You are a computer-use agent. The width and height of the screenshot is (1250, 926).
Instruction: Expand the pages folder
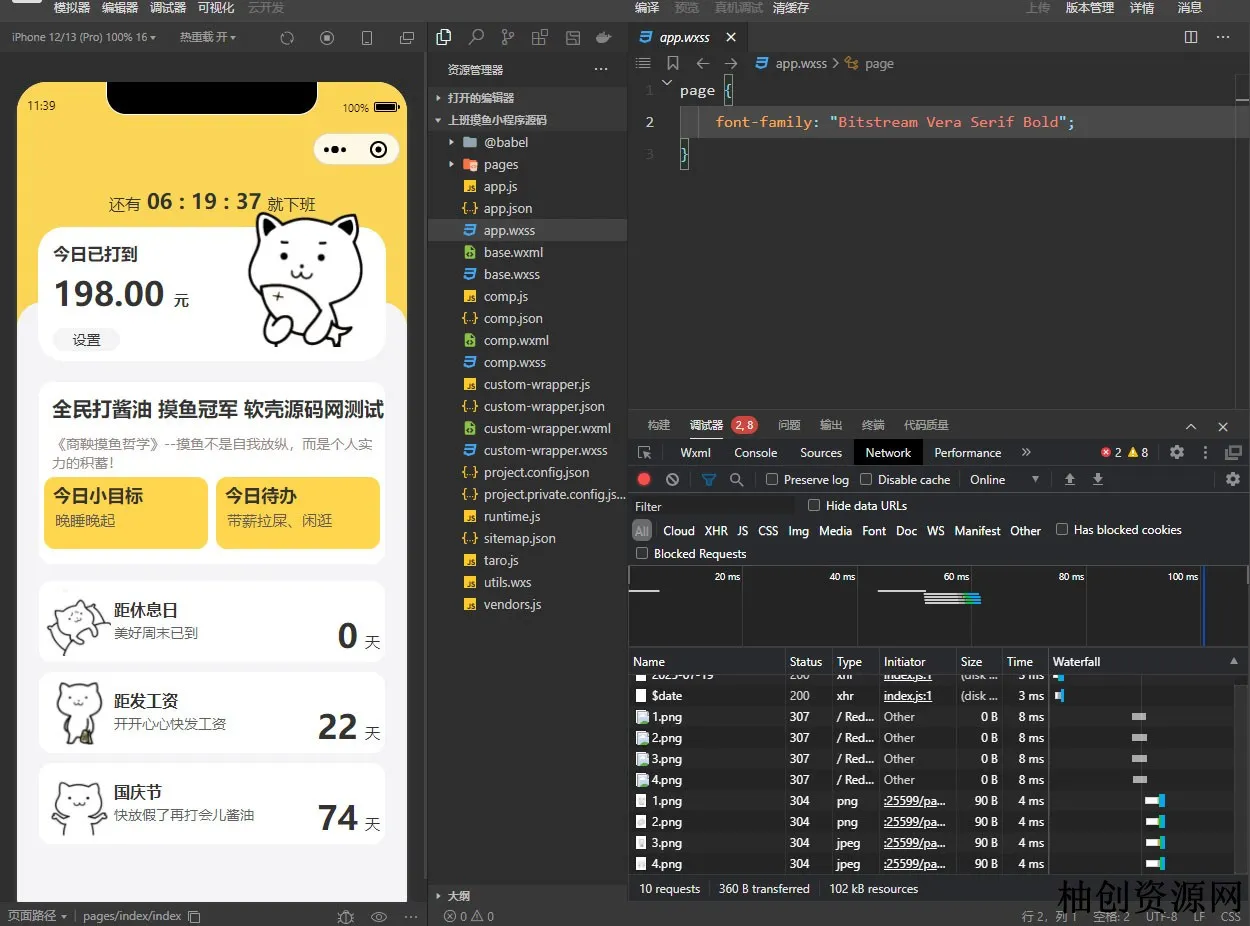pyautogui.click(x=500, y=165)
